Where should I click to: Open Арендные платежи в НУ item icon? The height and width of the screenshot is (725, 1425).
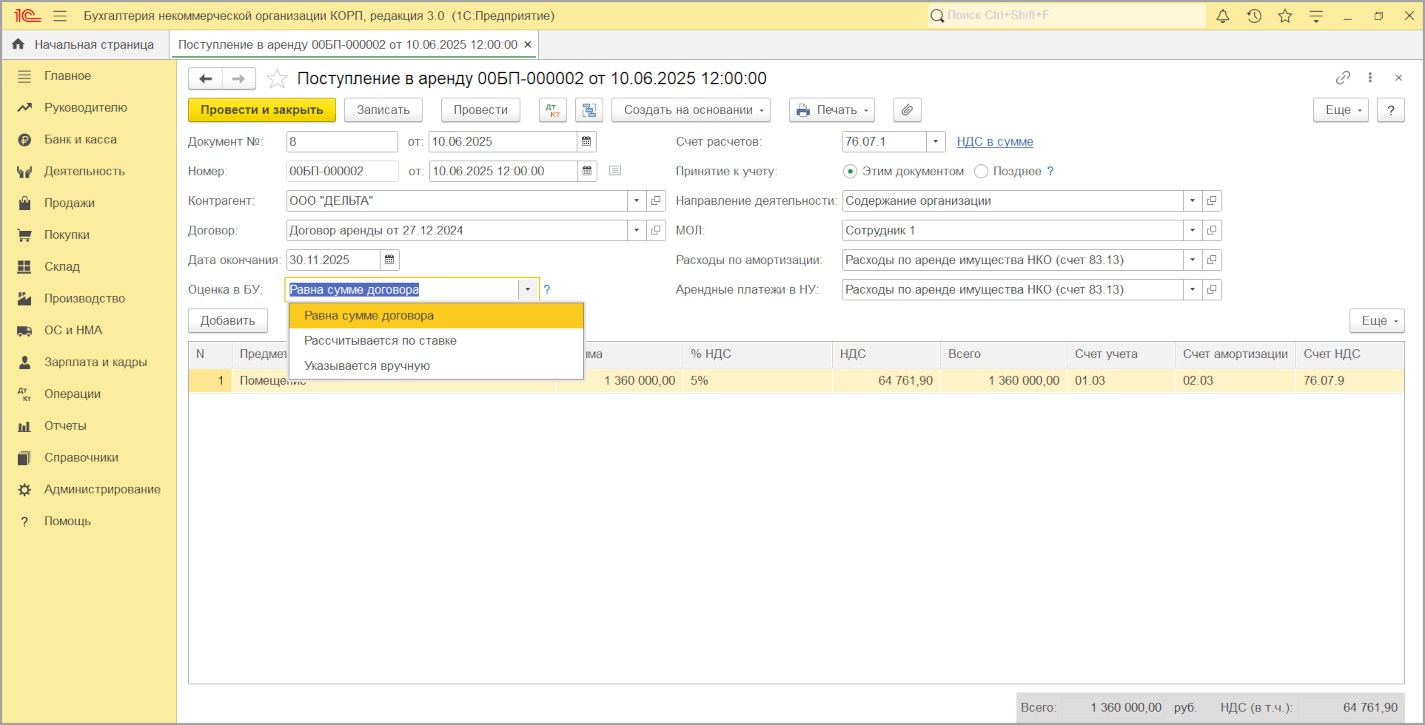point(1212,290)
